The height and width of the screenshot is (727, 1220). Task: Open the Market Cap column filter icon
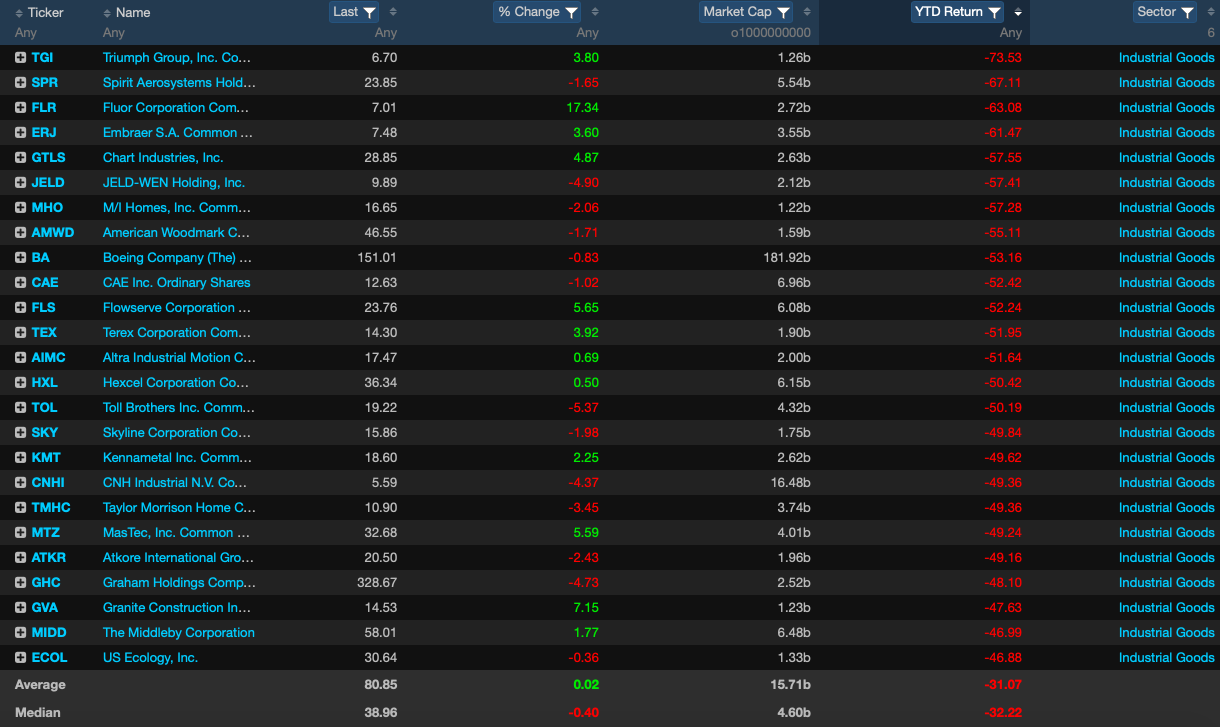click(x=783, y=12)
